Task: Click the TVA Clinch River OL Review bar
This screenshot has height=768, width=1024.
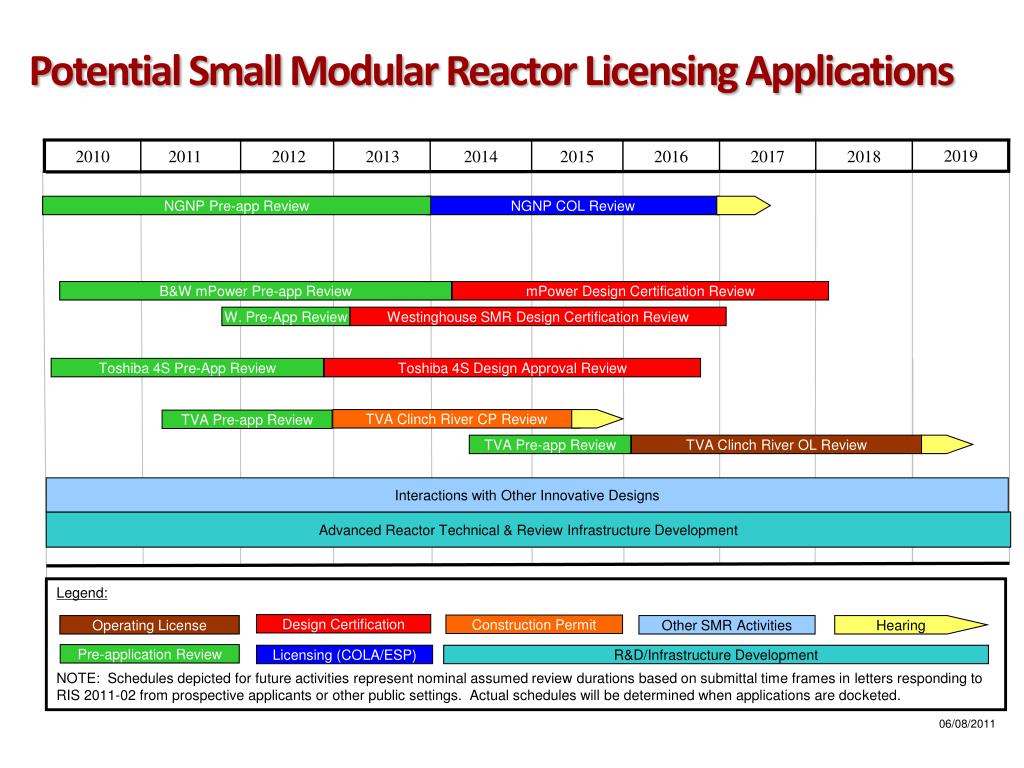Action: pyautogui.click(x=776, y=445)
